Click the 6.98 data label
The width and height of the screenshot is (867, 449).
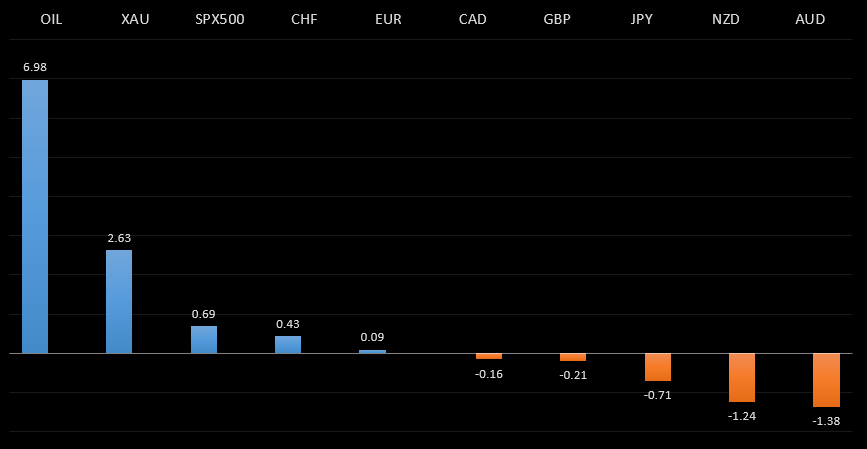[x=35, y=67]
